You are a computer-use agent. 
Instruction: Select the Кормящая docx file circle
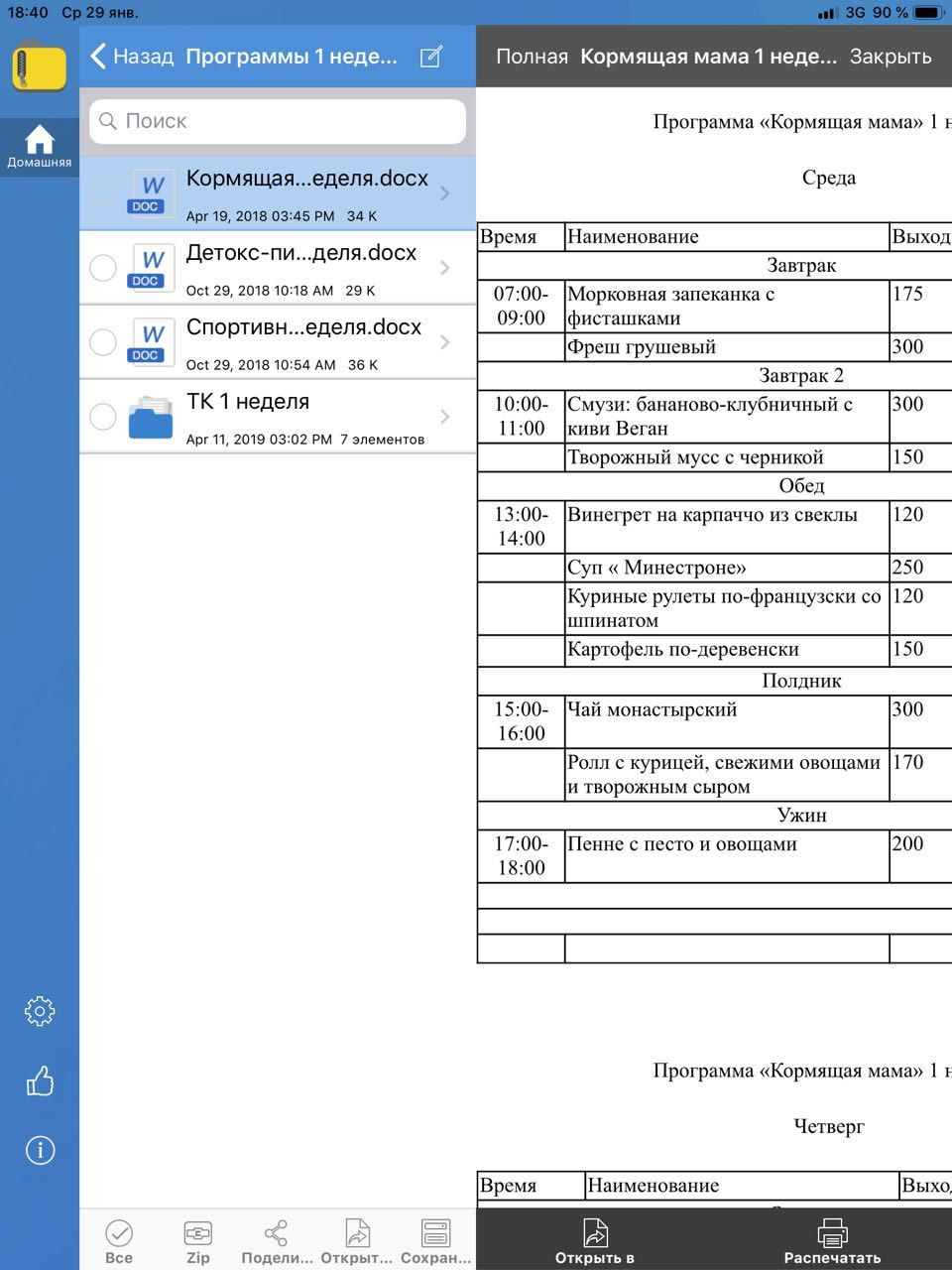click(103, 193)
